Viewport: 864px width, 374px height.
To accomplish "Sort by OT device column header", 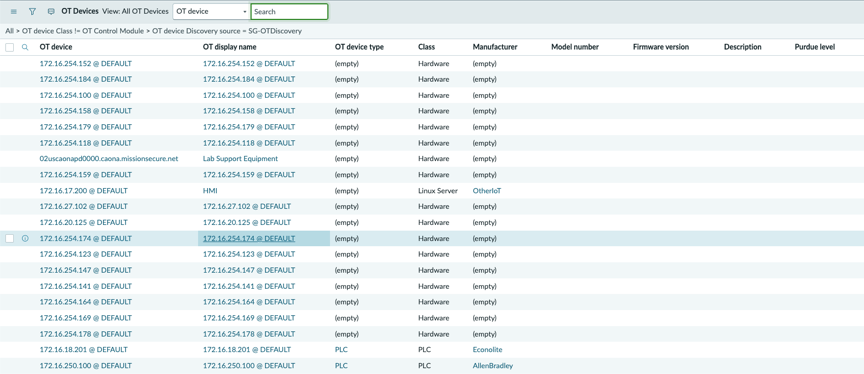I will click(x=56, y=47).
